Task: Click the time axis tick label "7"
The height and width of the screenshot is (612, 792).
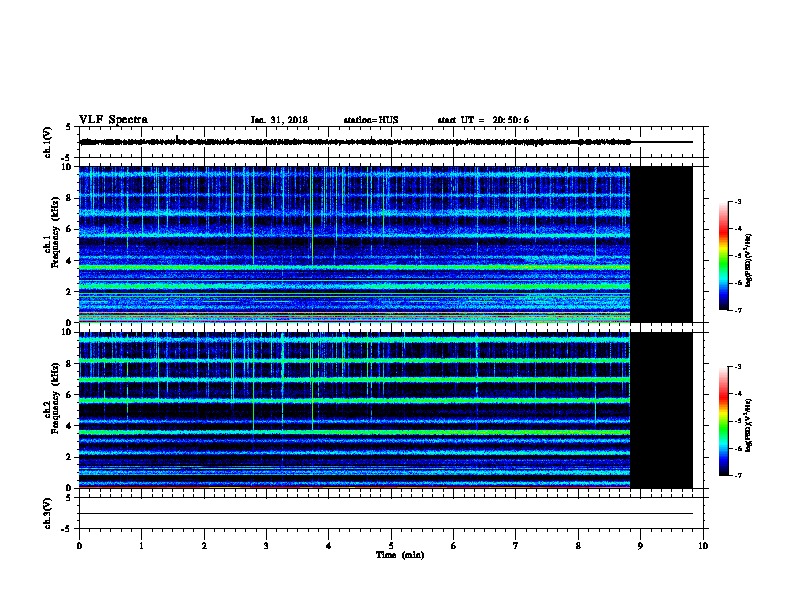Action: (x=516, y=546)
